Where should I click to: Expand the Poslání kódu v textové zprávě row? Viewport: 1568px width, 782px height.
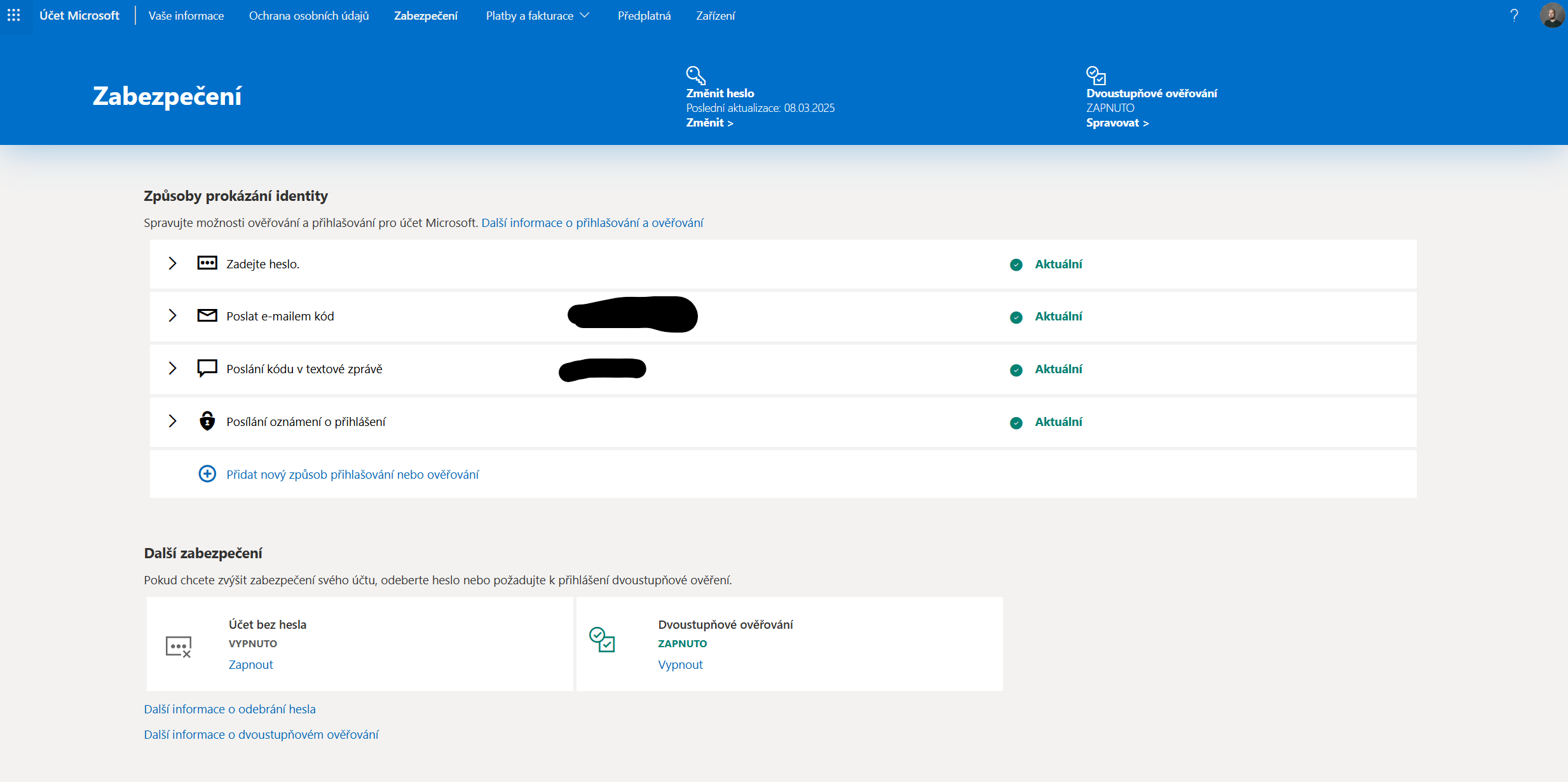point(172,368)
